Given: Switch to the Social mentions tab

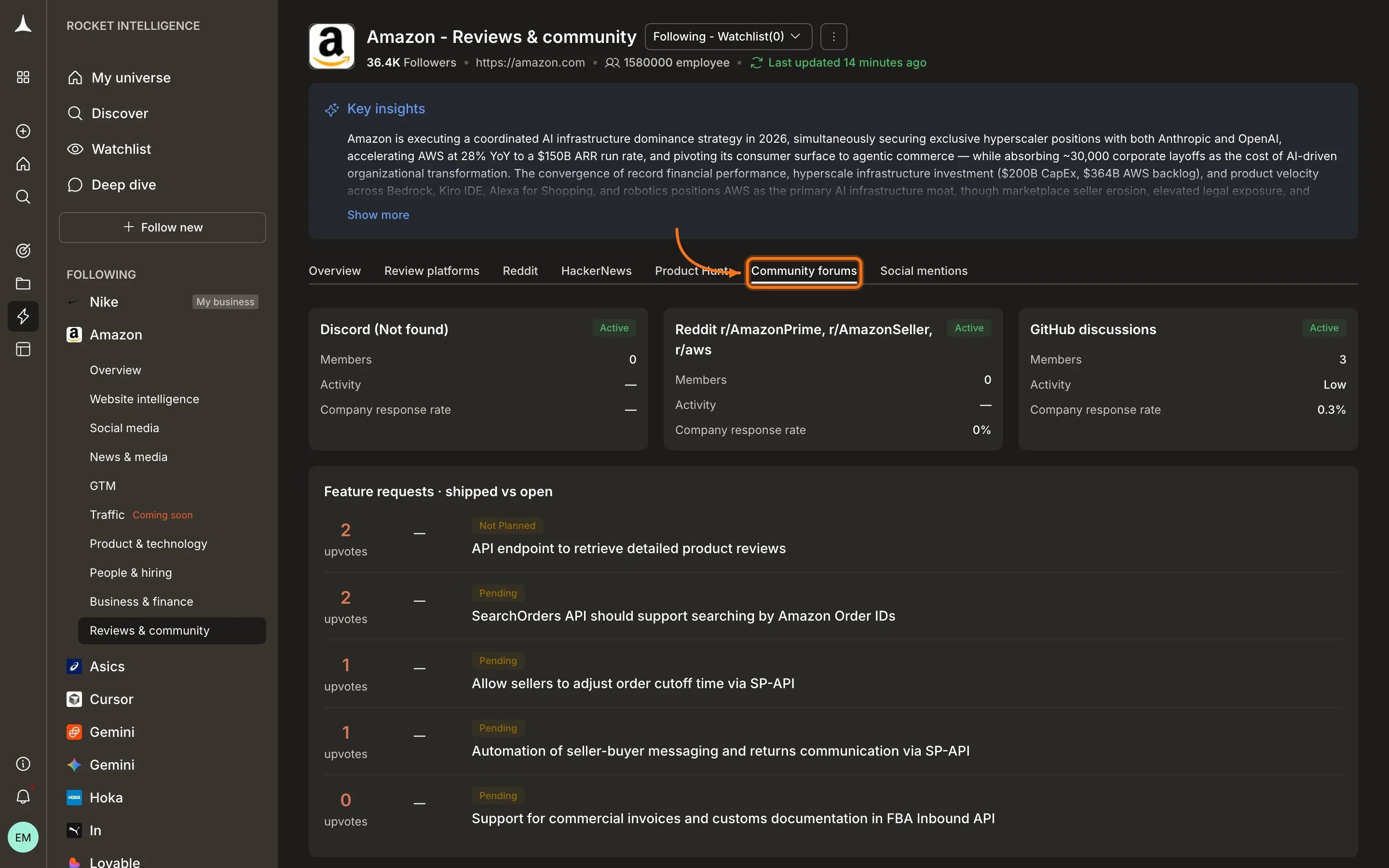Looking at the screenshot, I should click(x=924, y=271).
